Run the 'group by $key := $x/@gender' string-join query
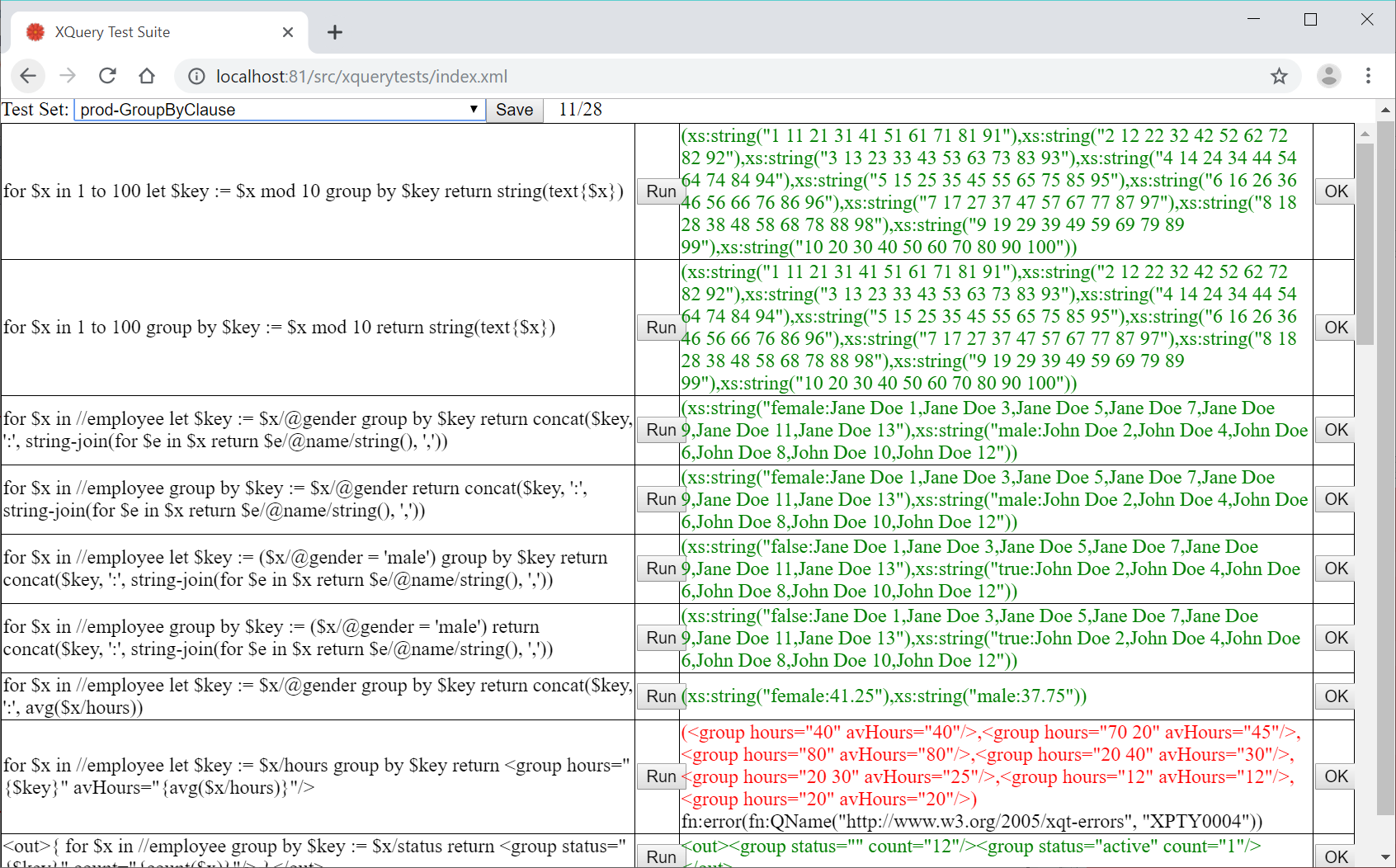The width and height of the screenshot is (1396, 868). click(660, 499)
